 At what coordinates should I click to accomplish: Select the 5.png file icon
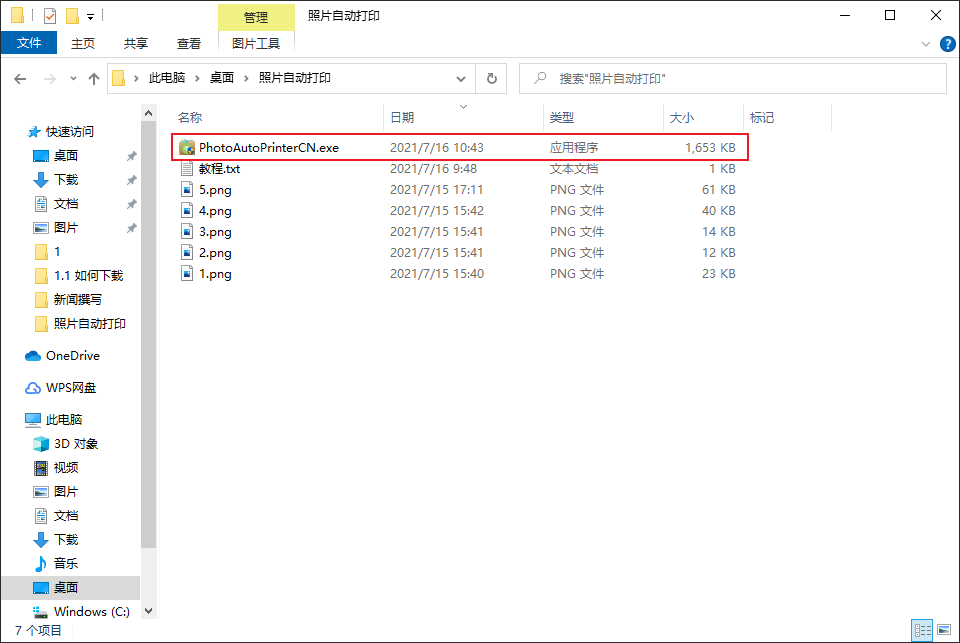(187, 190)
